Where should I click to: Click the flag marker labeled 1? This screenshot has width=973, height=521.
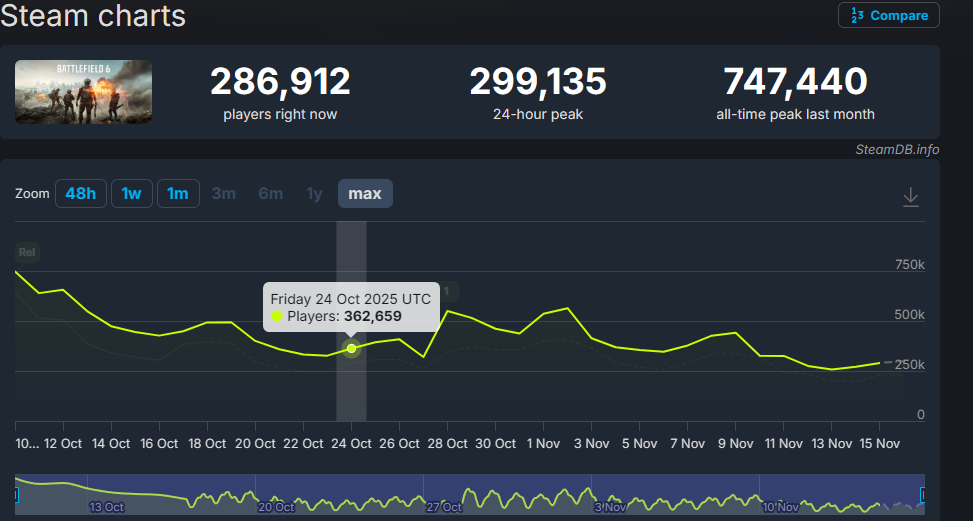click(x=449, y=291)
